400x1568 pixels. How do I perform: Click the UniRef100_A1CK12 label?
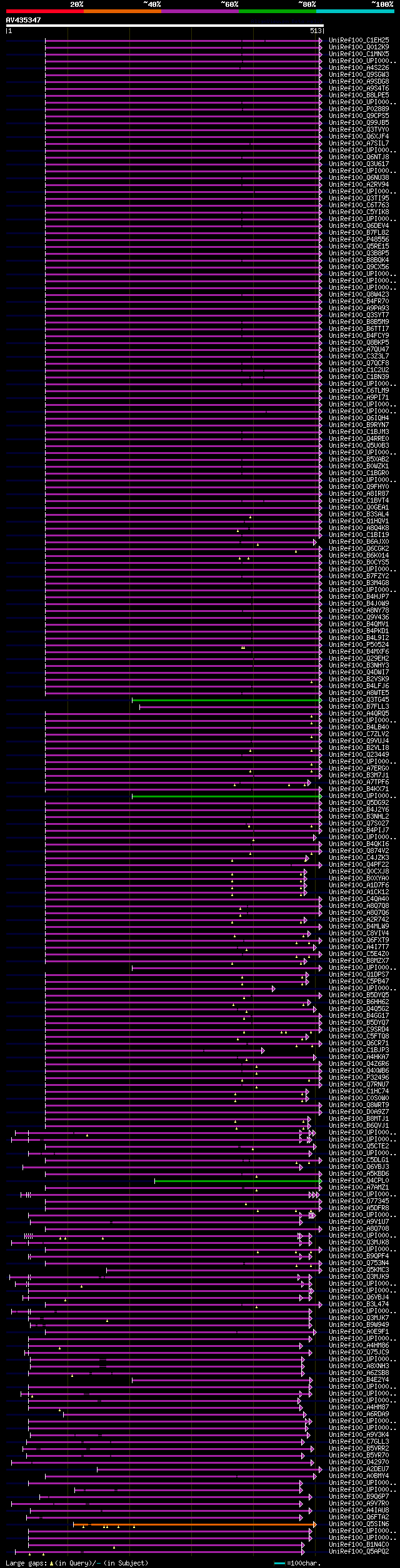pos(359,892)
